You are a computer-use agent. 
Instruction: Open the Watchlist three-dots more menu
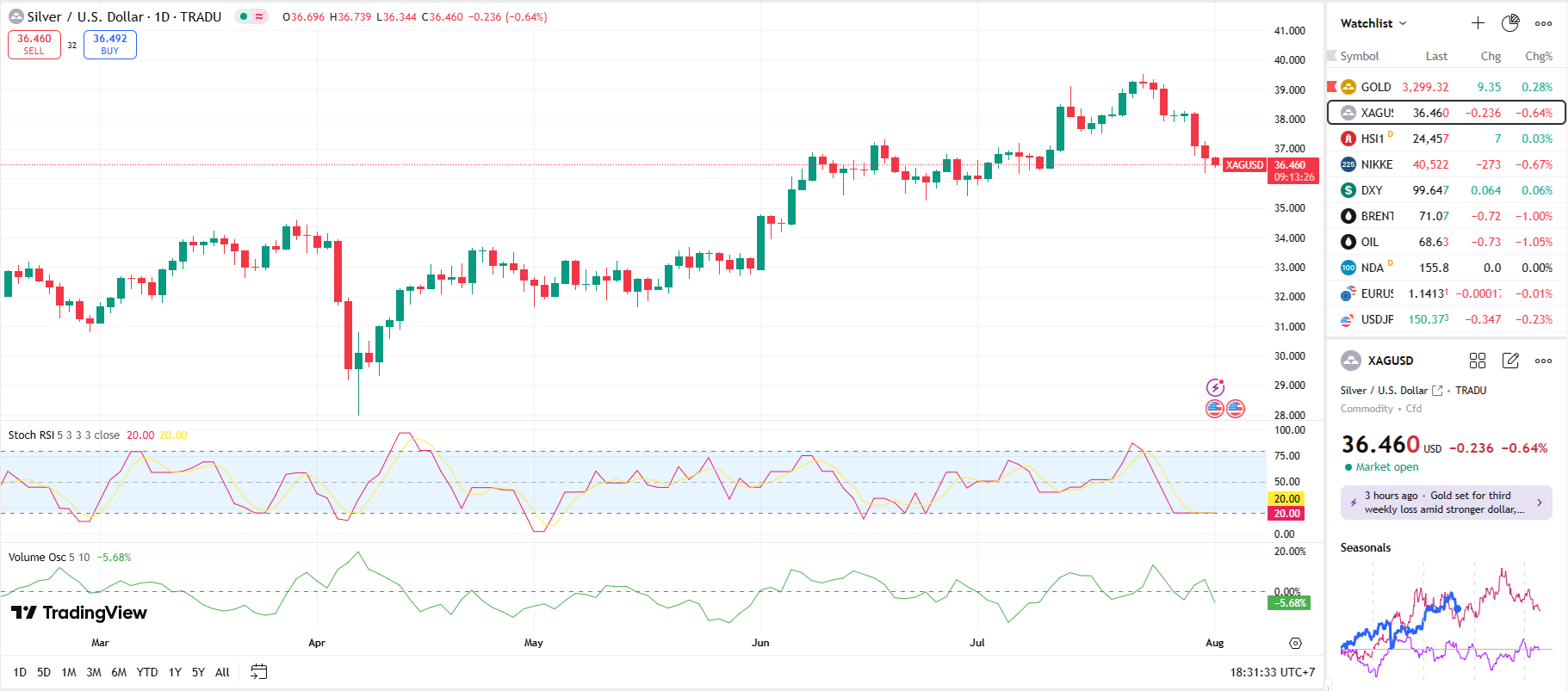click(x=1543, y=23)
